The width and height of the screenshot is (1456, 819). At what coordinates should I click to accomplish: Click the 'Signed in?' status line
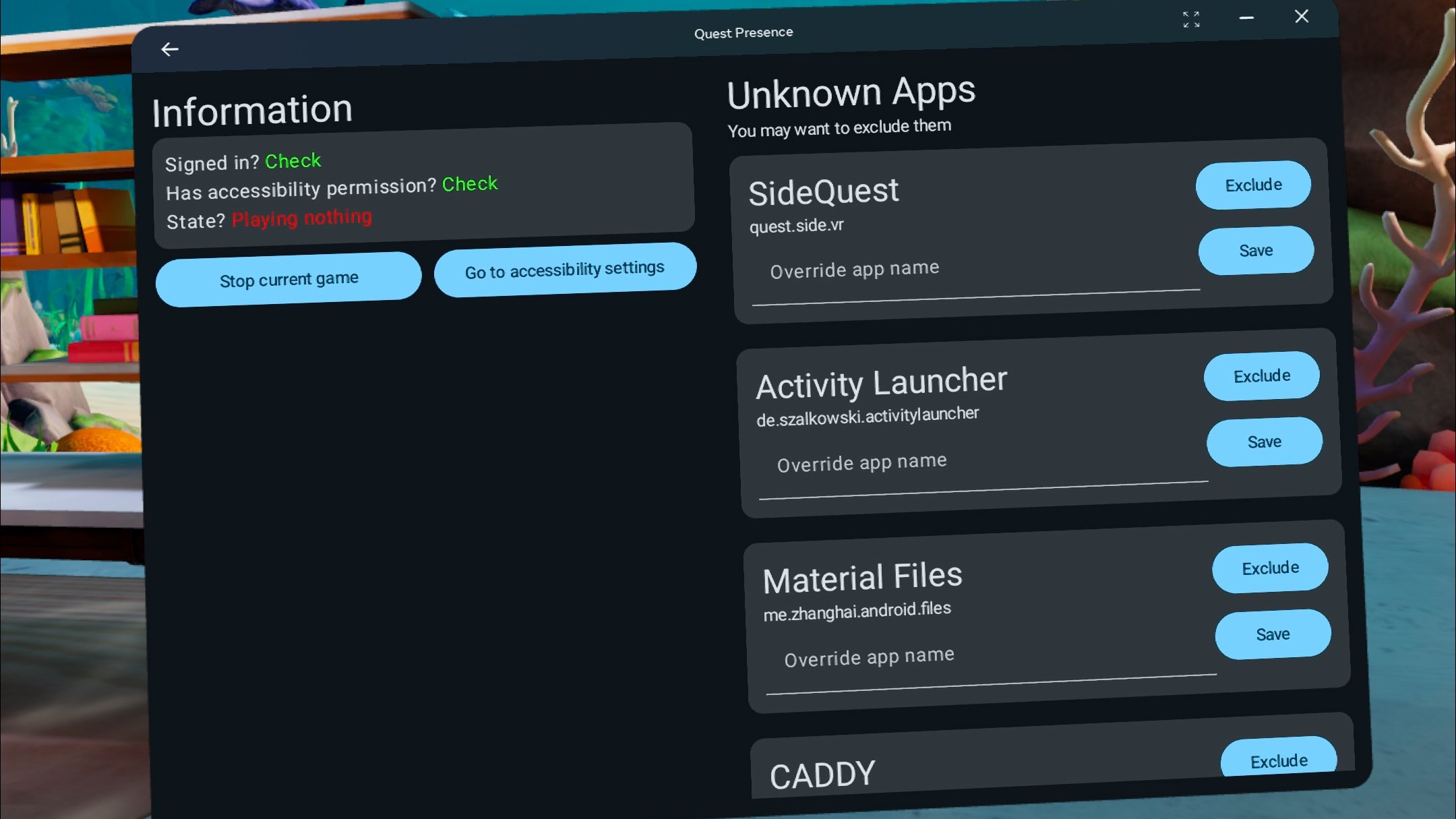click(243, 162)
